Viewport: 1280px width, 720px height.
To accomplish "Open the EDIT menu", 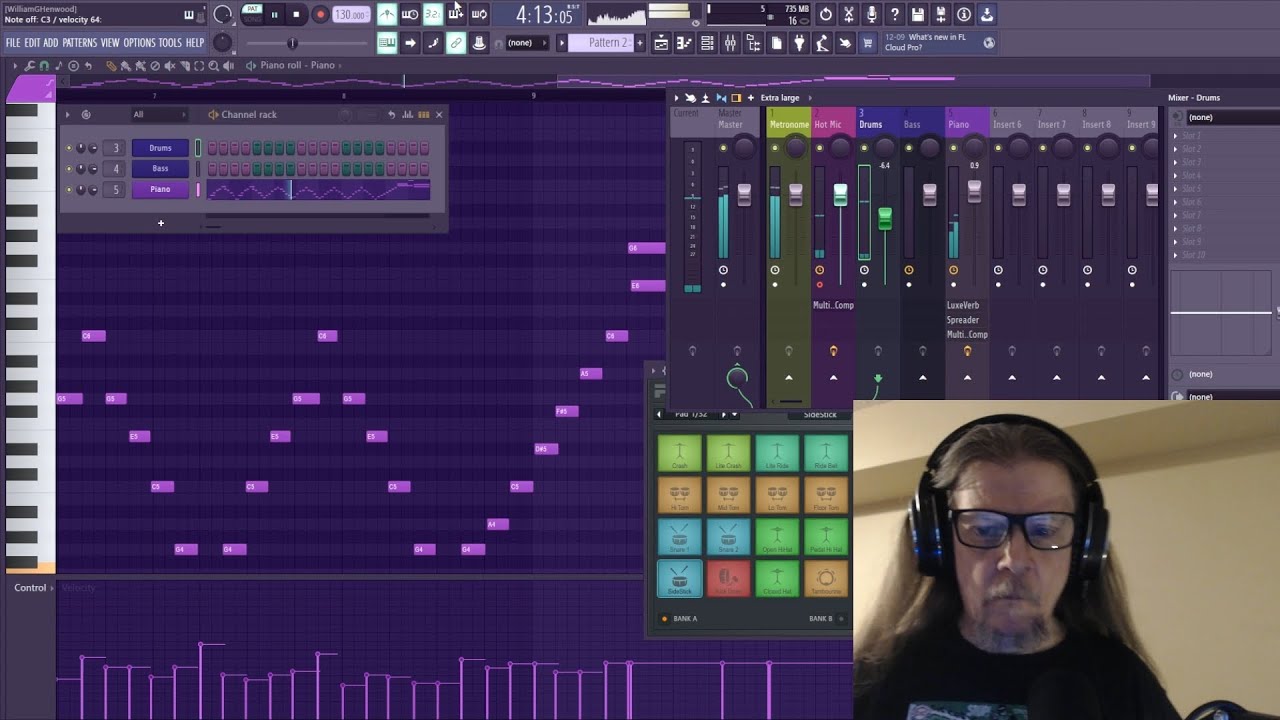I will pyautogui.click(x=32, y=43).
